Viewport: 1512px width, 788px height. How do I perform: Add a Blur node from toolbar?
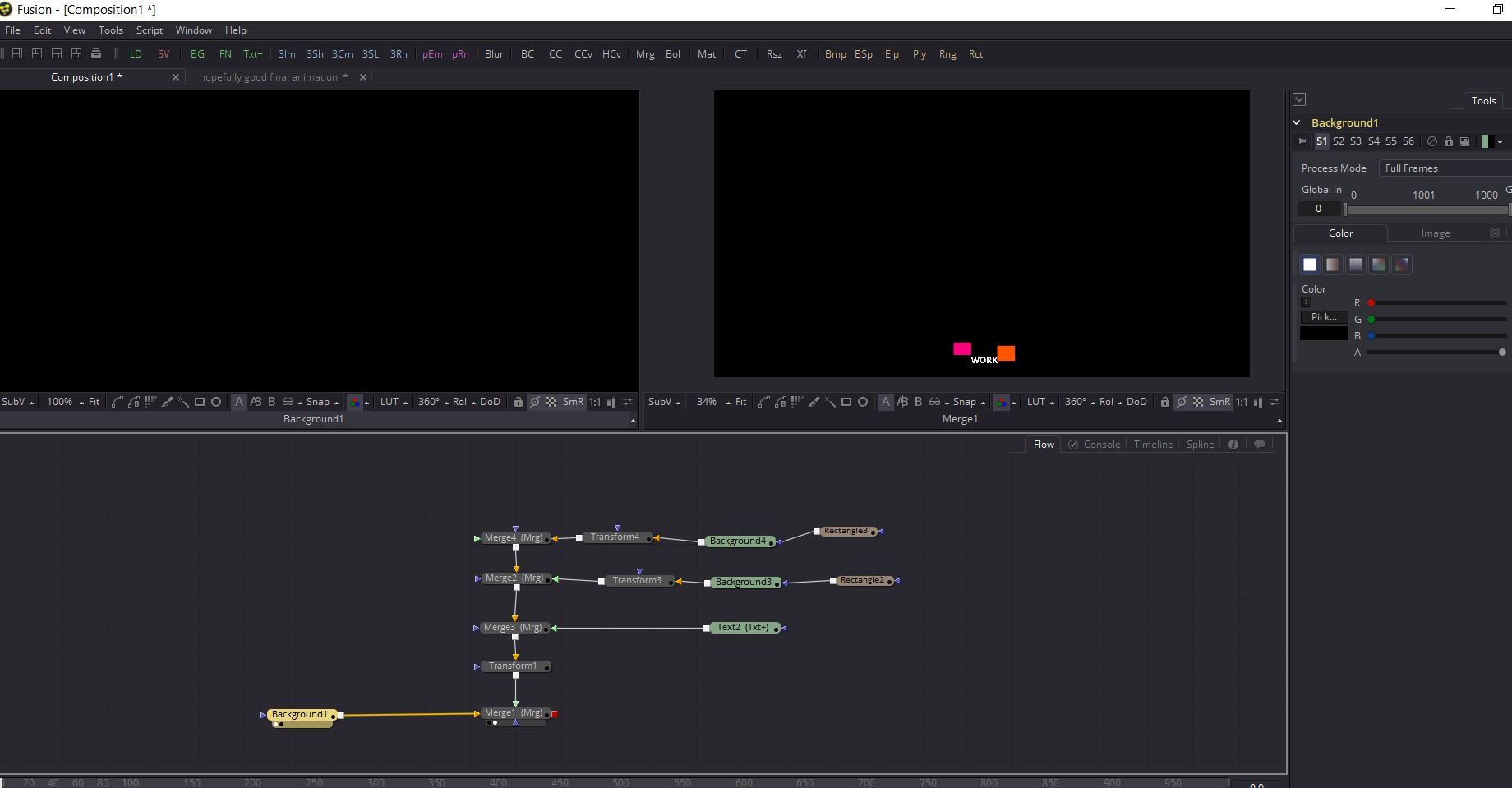coord(494,54)
